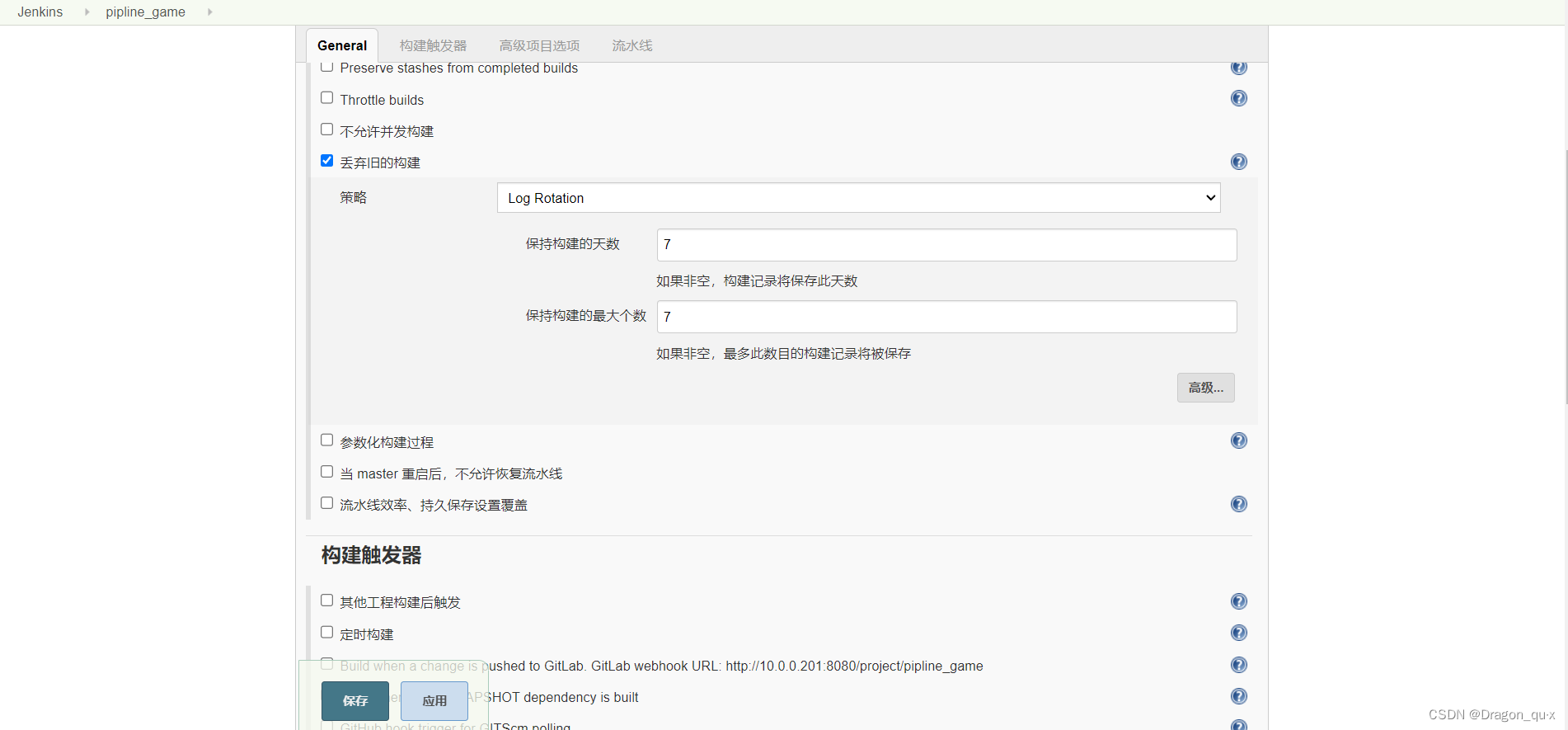
Task: Click hint text 如果非空，构建记录将保存此天数
Action: 757,281
